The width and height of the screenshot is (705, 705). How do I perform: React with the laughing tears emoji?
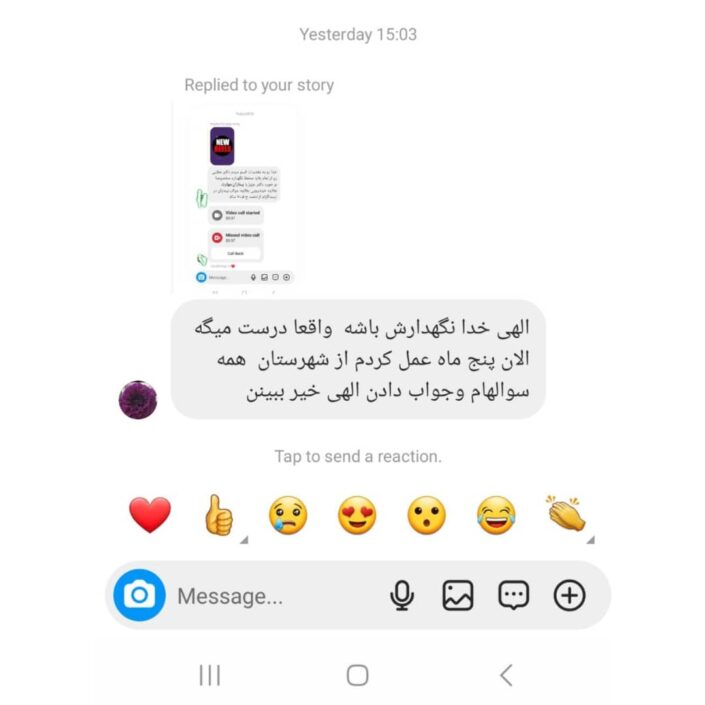click(x=496, y=515)
